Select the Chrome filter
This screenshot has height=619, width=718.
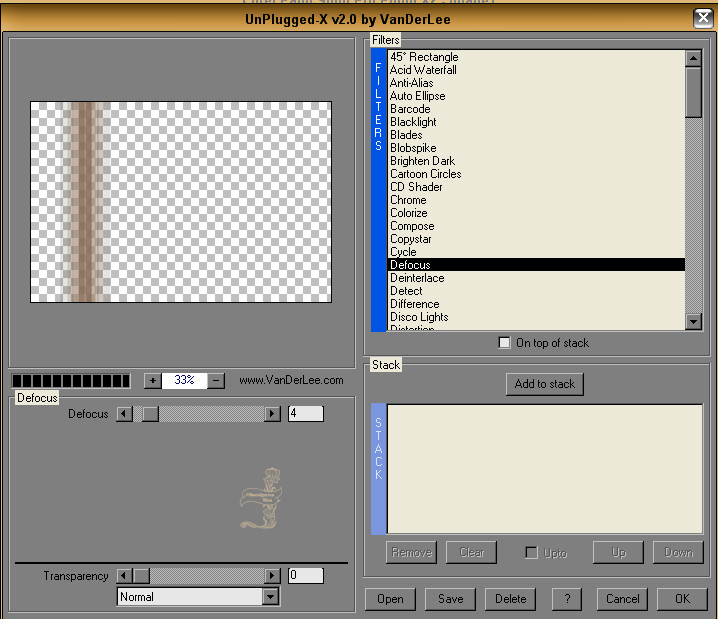coord(536,200)
